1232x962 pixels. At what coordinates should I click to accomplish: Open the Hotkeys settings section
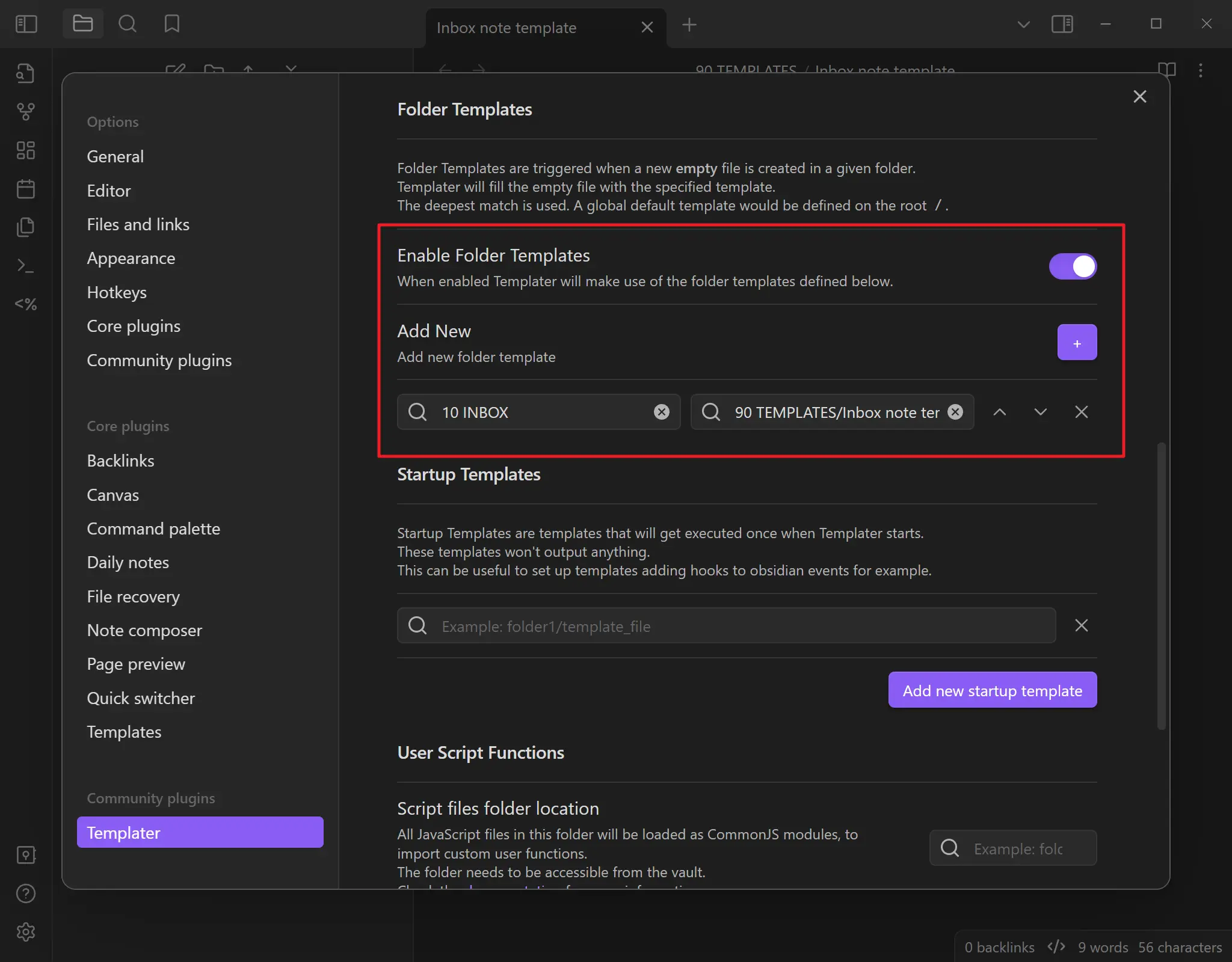tap(117, 292)
